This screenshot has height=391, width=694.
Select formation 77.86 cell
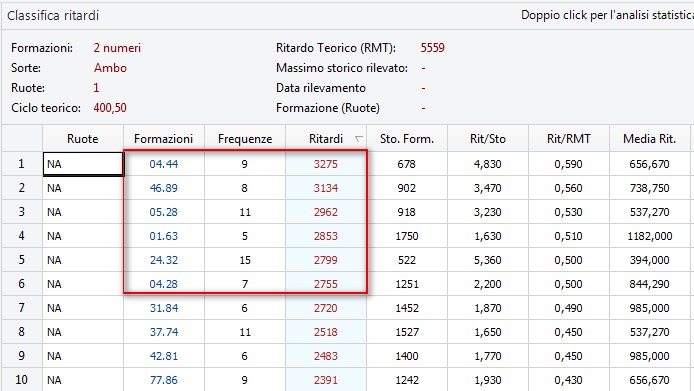tap(164, 379)
